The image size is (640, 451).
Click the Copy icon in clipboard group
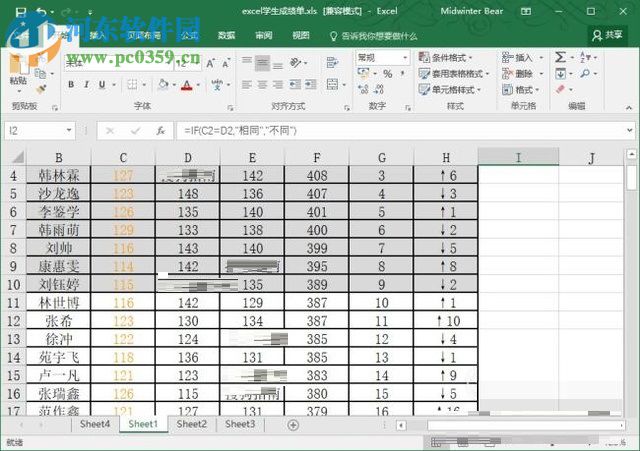point(40,74)
